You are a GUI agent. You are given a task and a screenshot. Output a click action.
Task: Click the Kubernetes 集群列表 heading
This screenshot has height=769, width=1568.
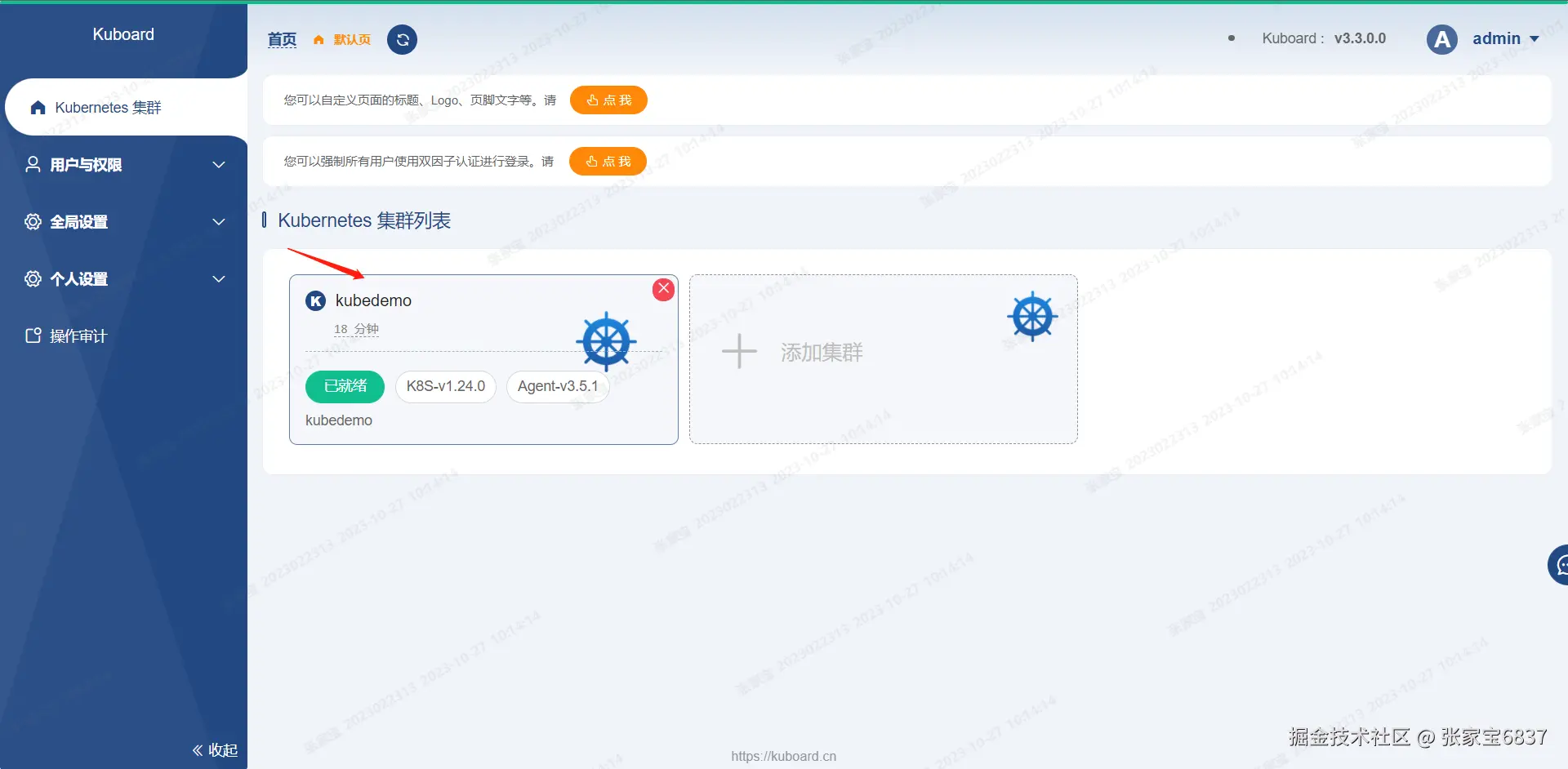364,220
